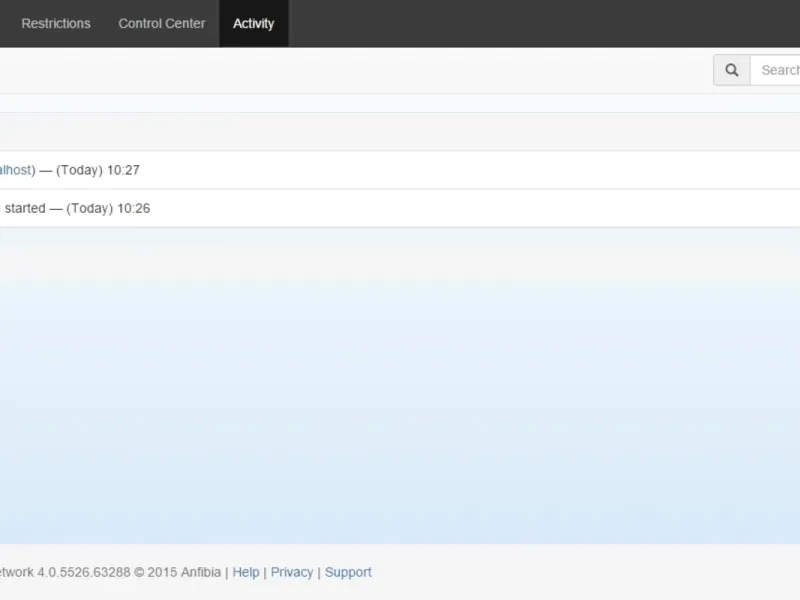800x600 pixels.
Task: Select the log entry ending with 10:27
Action: [400, 170]
